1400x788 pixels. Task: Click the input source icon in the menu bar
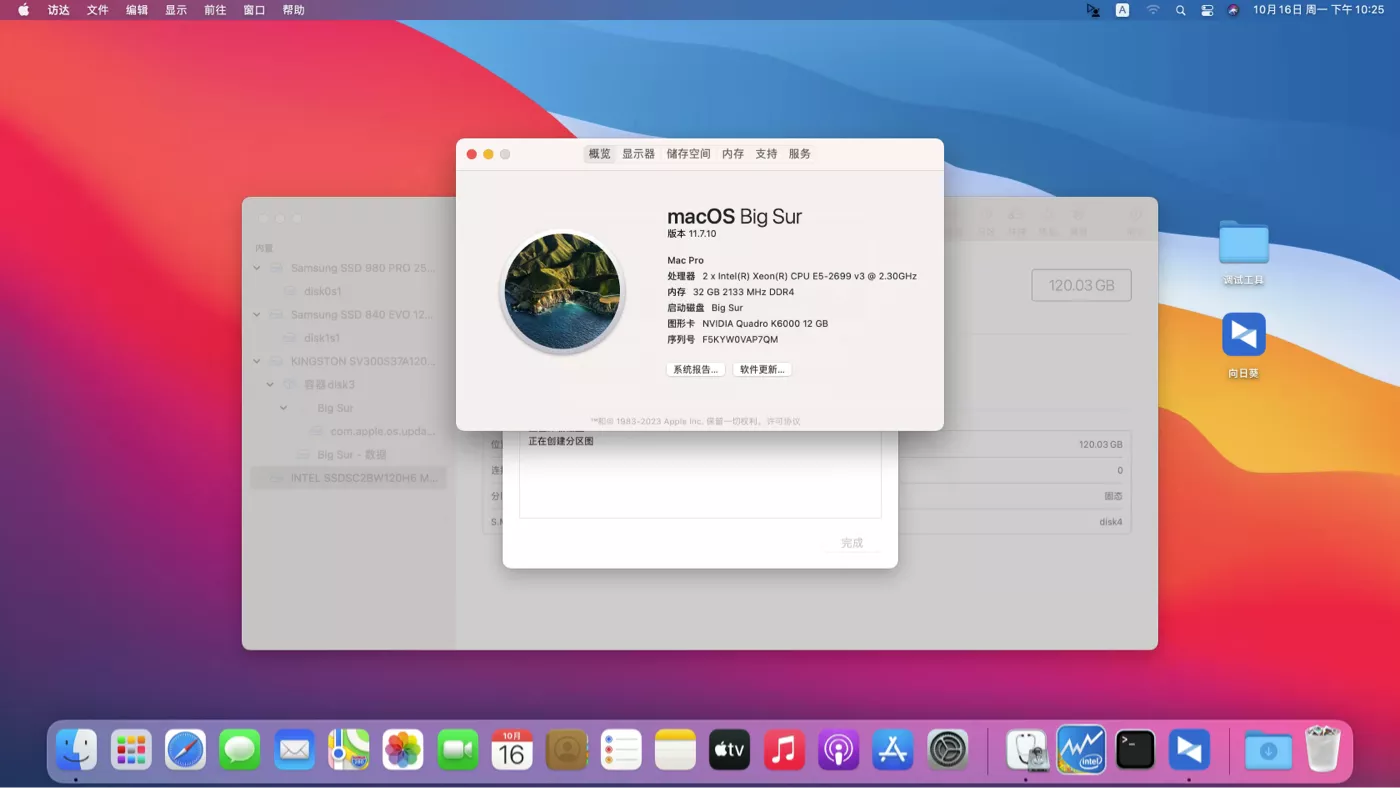click(x=1122, y=9)
